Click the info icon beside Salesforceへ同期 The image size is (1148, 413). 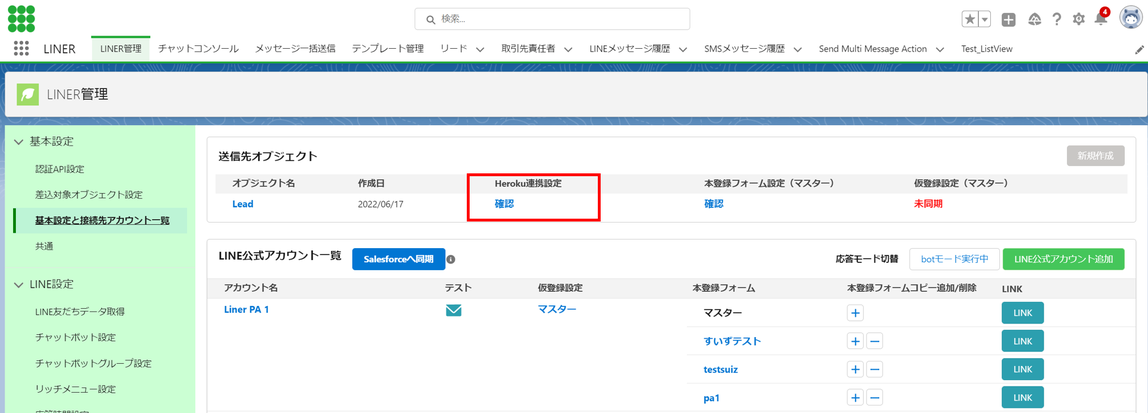click(451, 259)
